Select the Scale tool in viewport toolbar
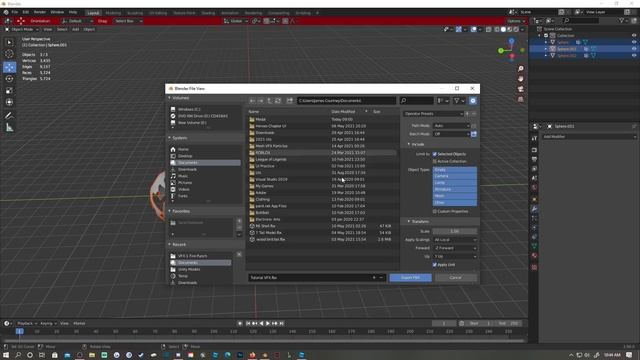Screen dimensions: 640x360 pyautogui.click(x=9, y=91)
